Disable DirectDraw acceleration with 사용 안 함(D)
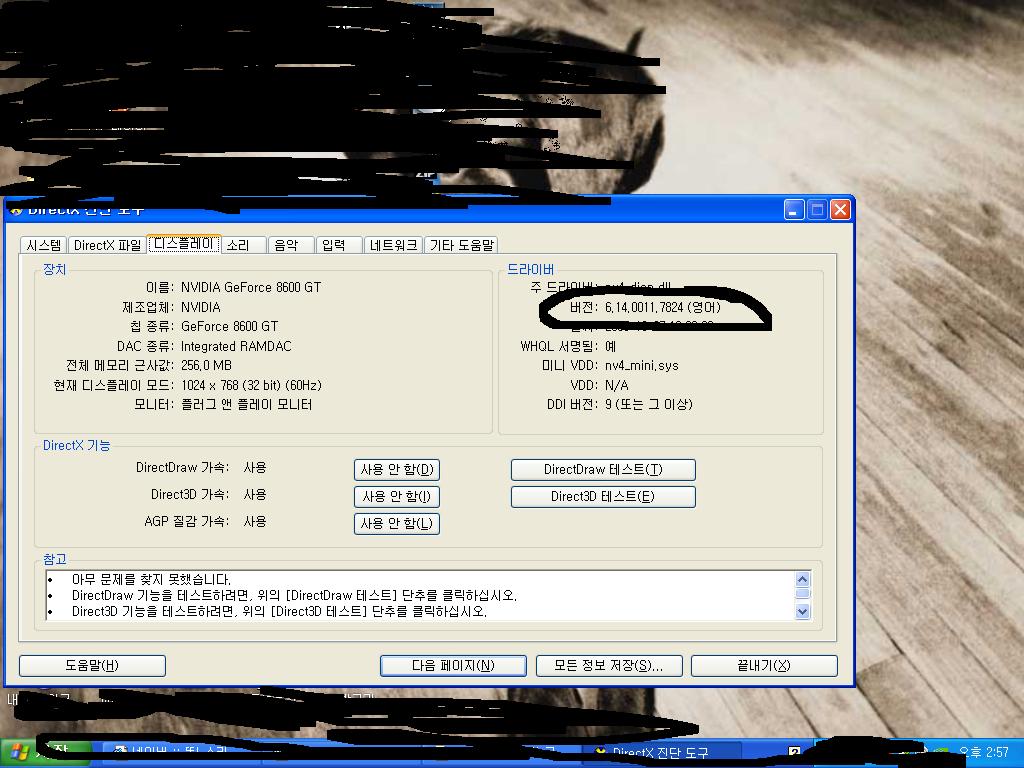The height and width of the screenshot is (768, 1024). click(397, 470)
